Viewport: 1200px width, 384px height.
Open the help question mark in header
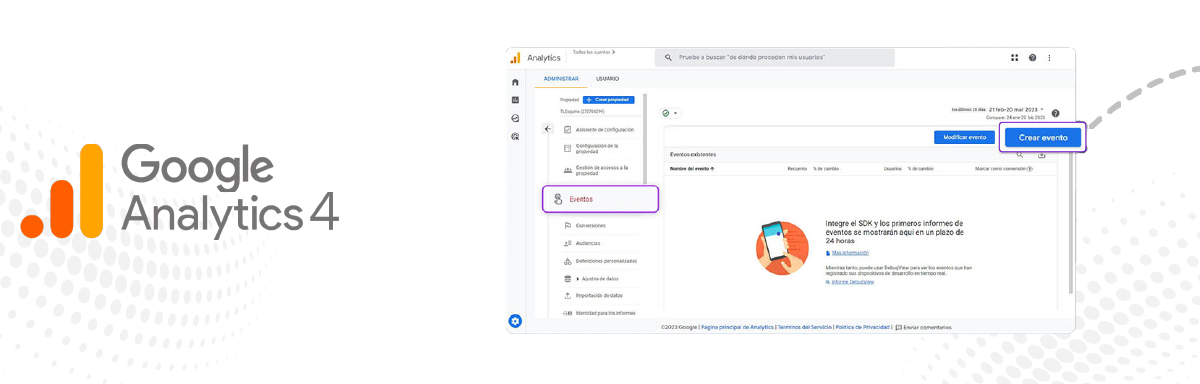coord(1032,58)
